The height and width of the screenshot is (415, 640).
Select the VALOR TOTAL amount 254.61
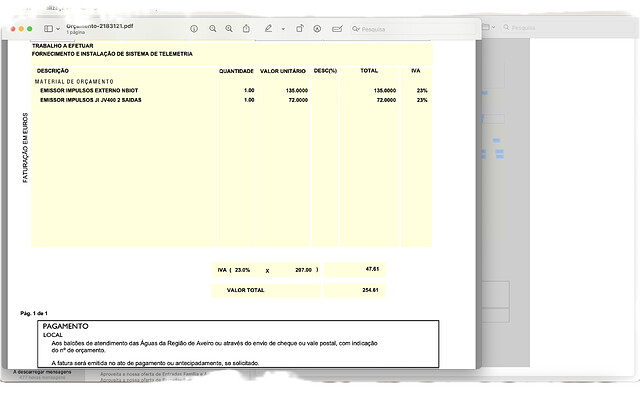click(x=370, y=290)
